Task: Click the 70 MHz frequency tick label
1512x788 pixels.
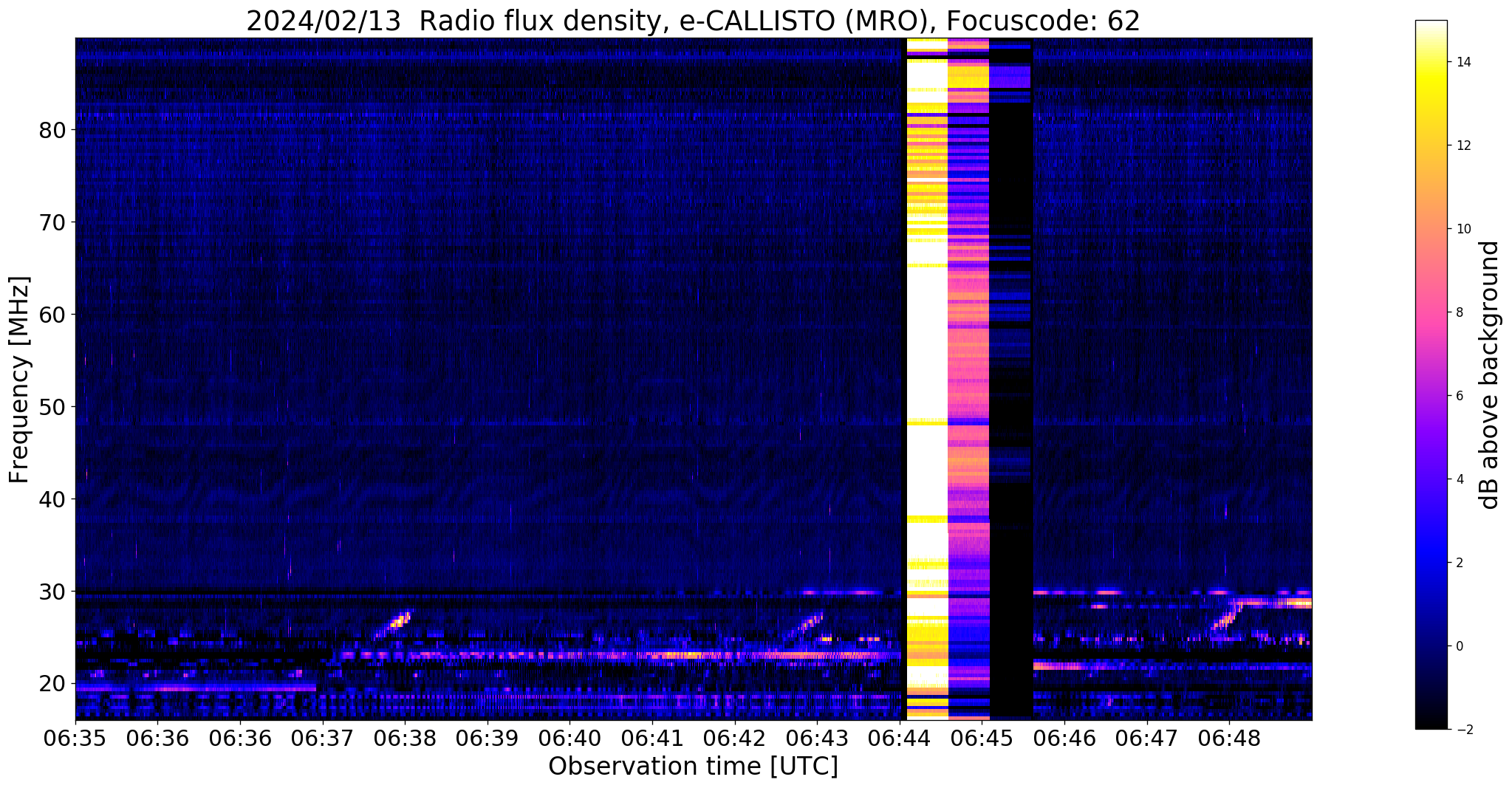Action: (52, 222)
